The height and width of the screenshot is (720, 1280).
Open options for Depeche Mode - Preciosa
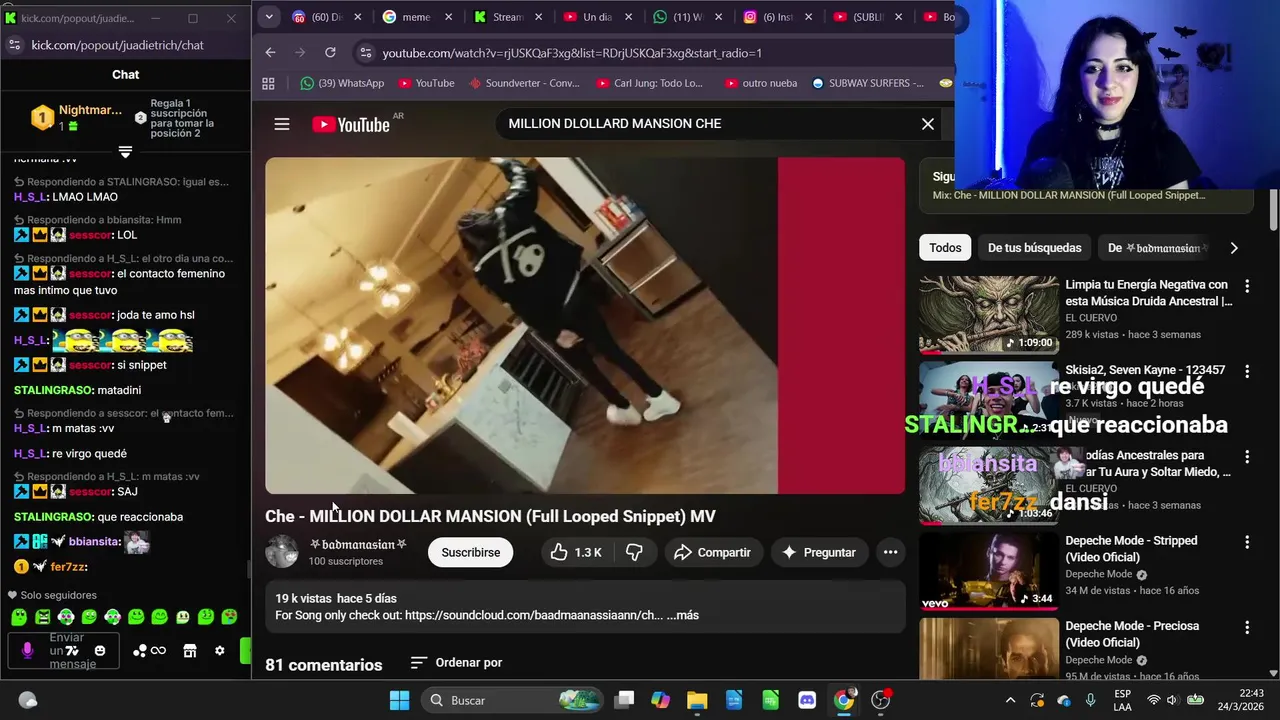click(1247, 627)
